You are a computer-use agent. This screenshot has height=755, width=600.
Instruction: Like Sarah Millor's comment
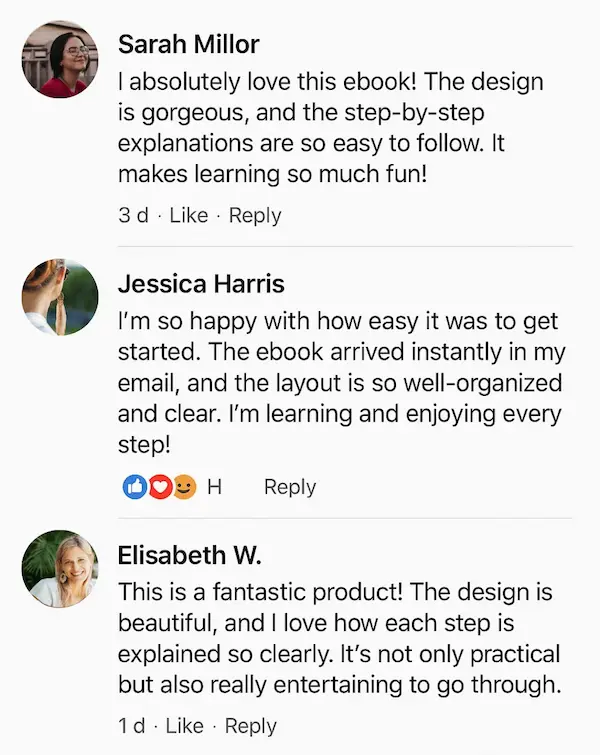tap(189, 215)
